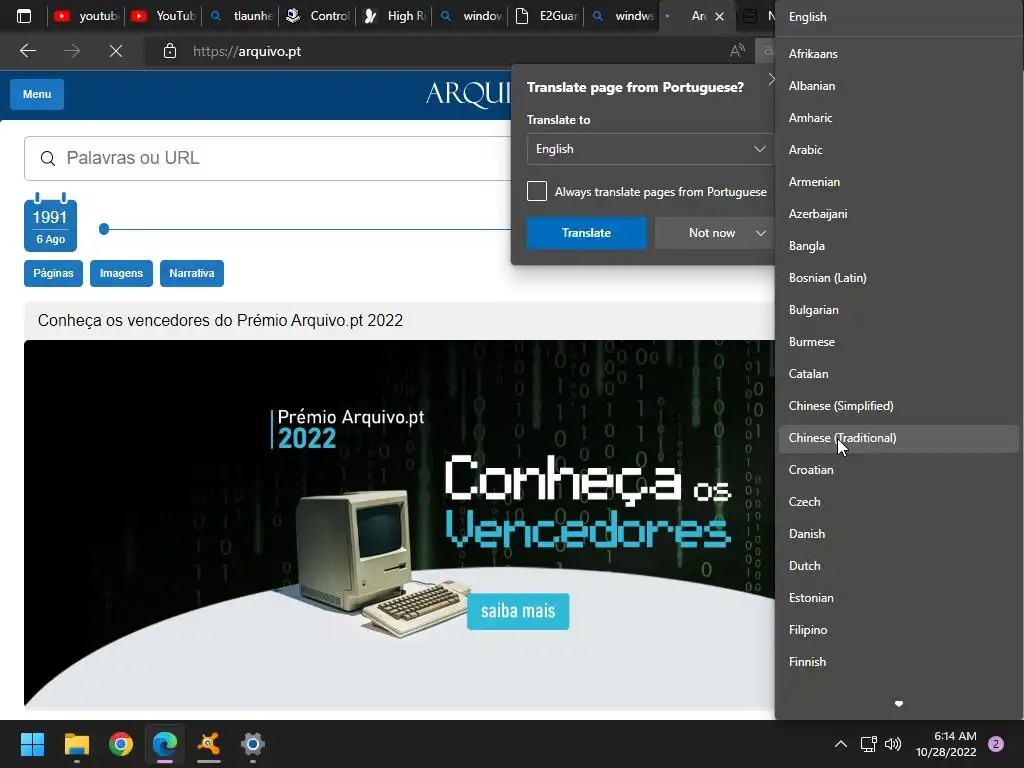Choose Chinese (Traditional) in the language list

point(899,438)
